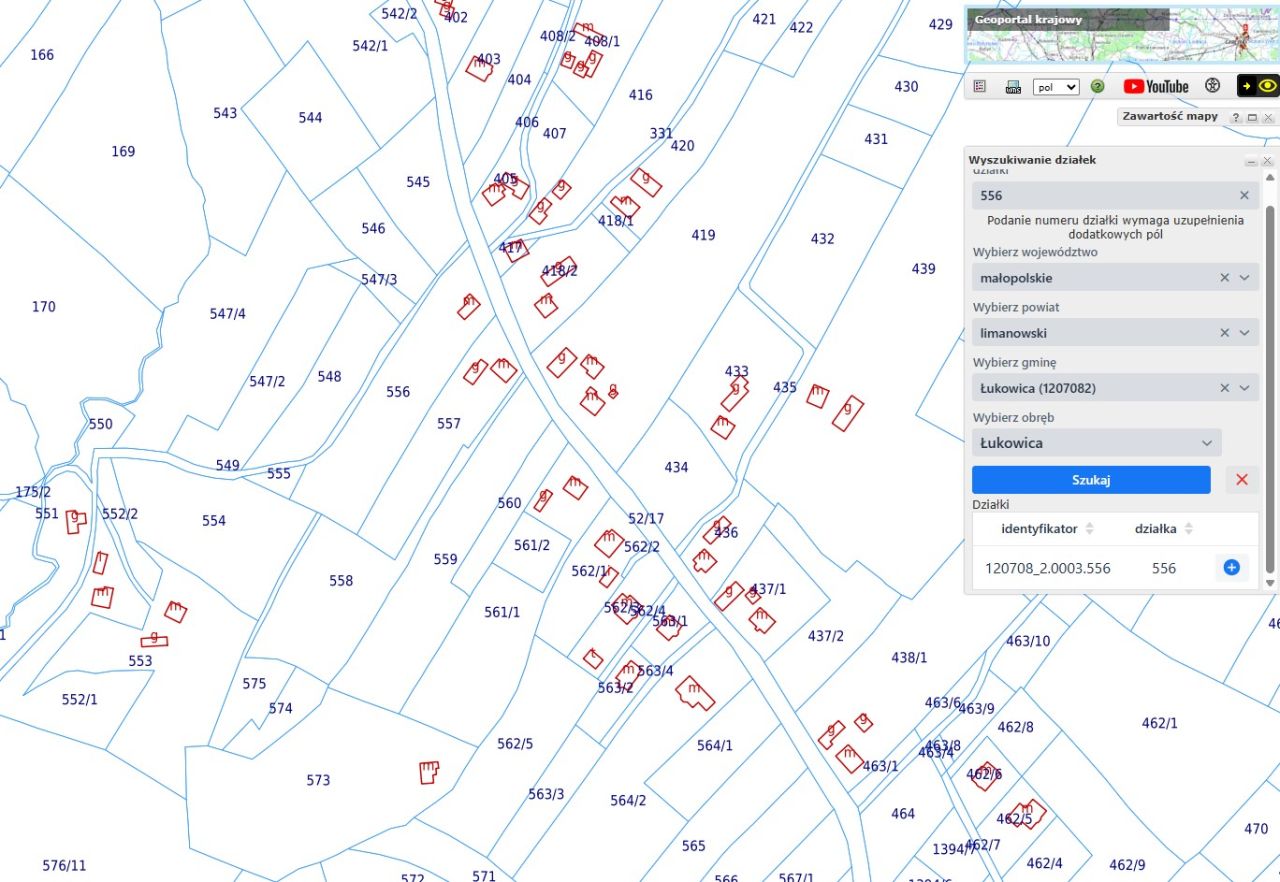Select parcel 573 on the map
Image resolution: width=1280 pixels, height=882 pixels.
pyautogui.click(x=318, y=781)
